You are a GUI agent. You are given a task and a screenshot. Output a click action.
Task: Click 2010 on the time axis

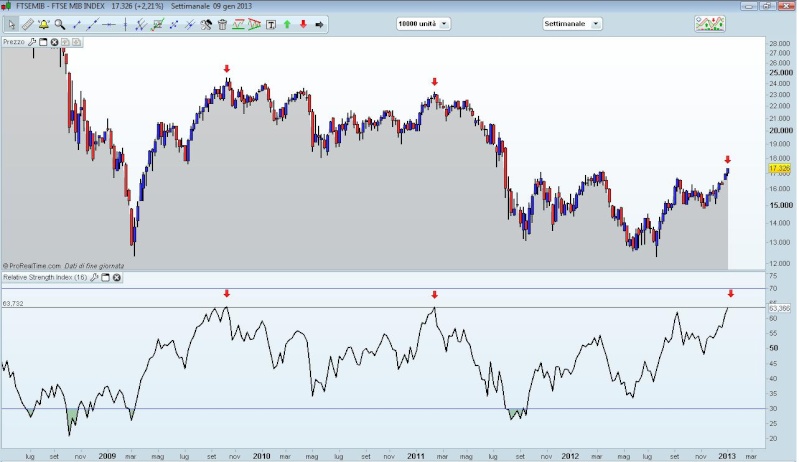(261, 456)
